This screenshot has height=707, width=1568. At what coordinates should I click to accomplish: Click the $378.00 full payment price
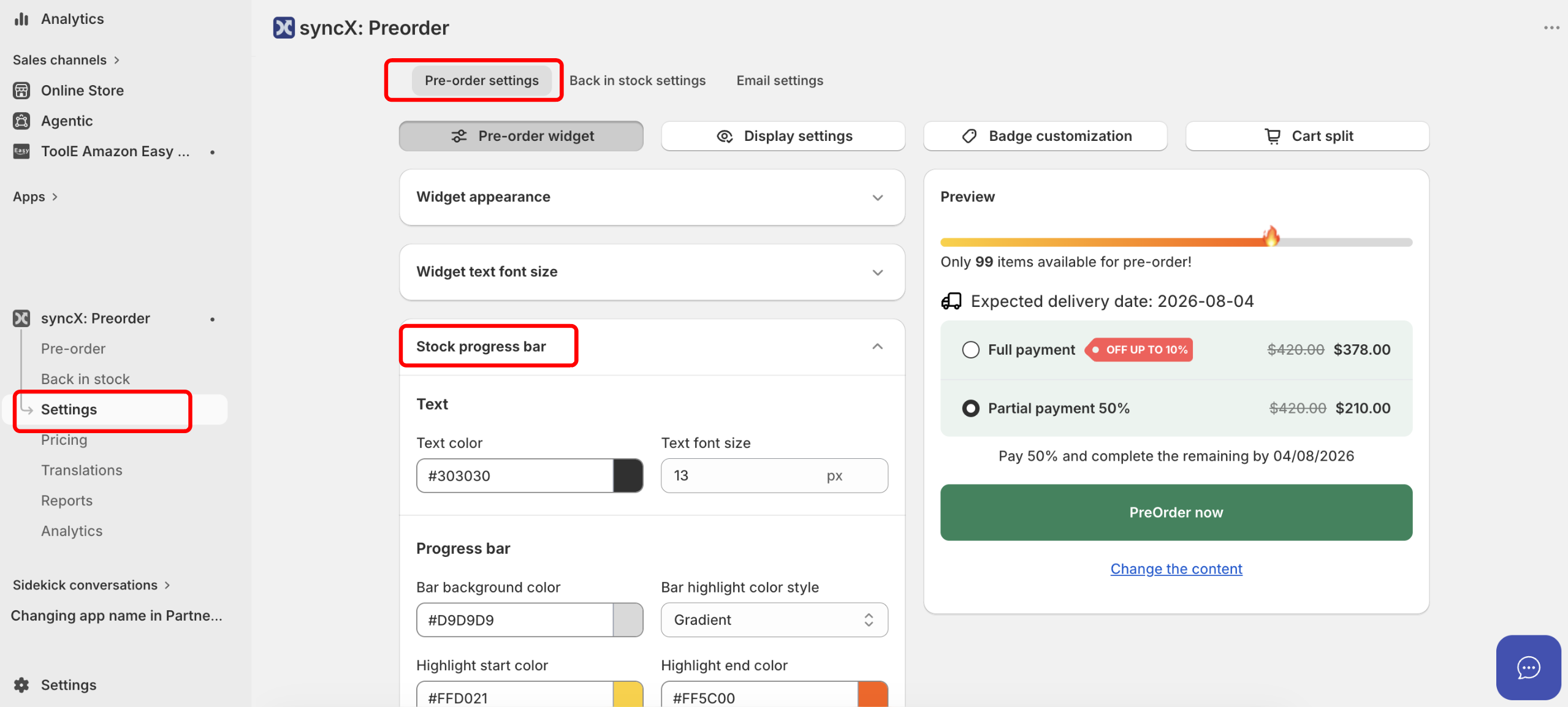pos(1362,350)
